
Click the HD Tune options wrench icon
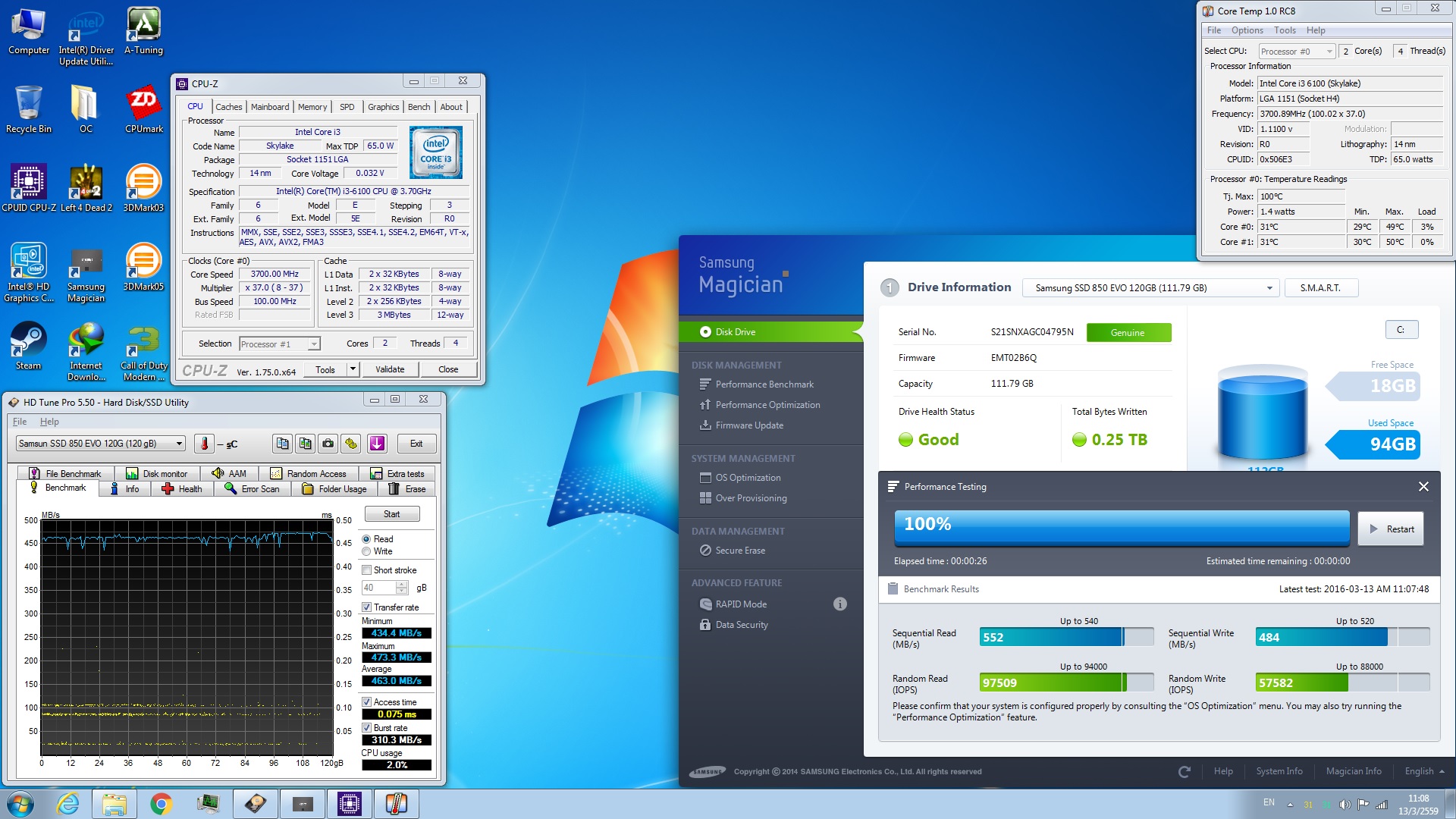pyautogui.click(x=351, y=444)
